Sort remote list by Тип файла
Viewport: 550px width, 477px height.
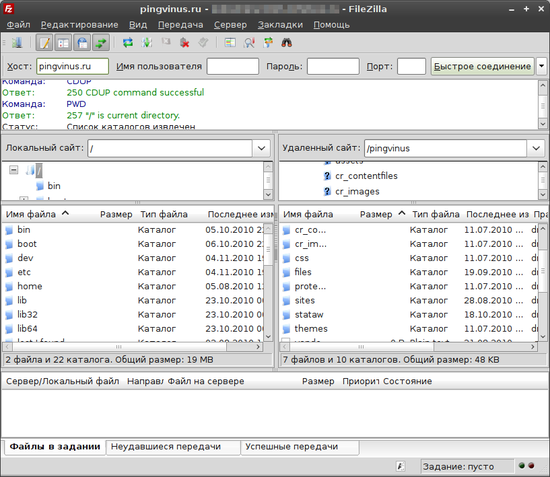point(436,214)
